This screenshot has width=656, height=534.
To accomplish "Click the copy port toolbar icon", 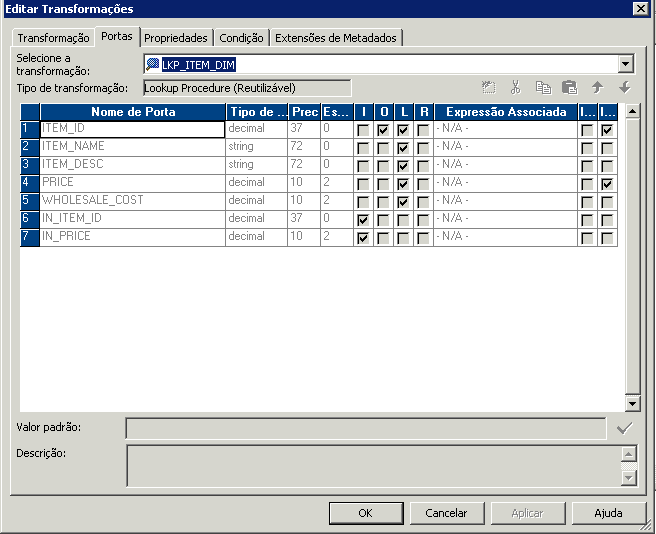I will [x=543, y=87].
